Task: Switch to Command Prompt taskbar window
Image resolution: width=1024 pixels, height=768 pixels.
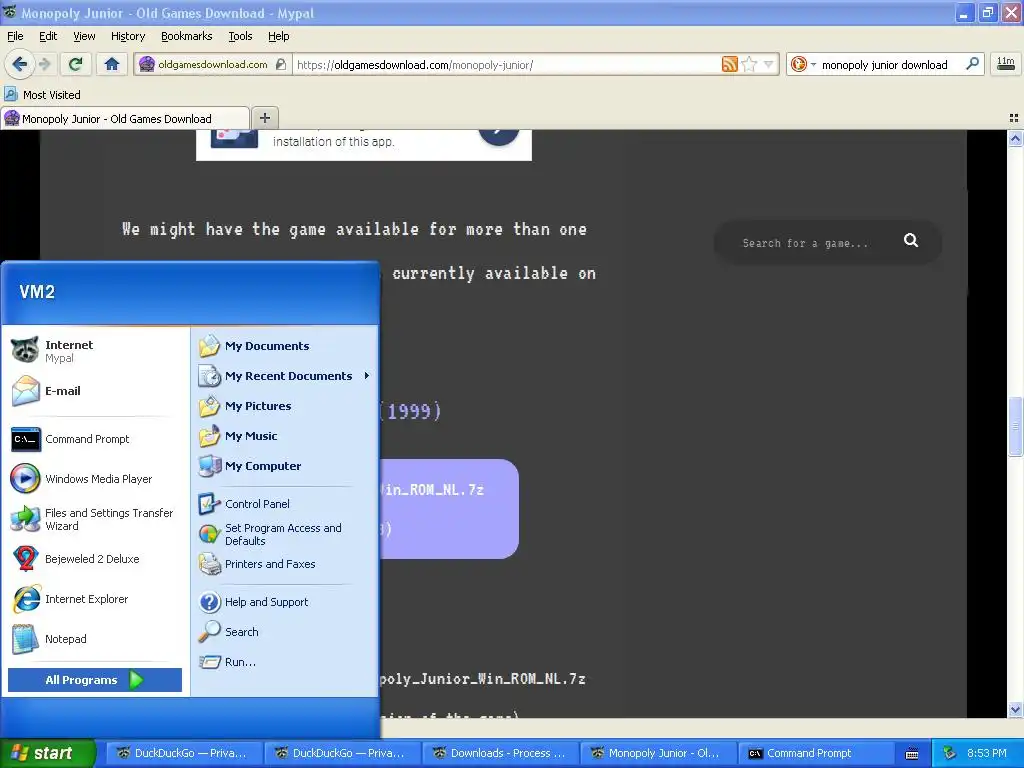Action: [816, 753]
